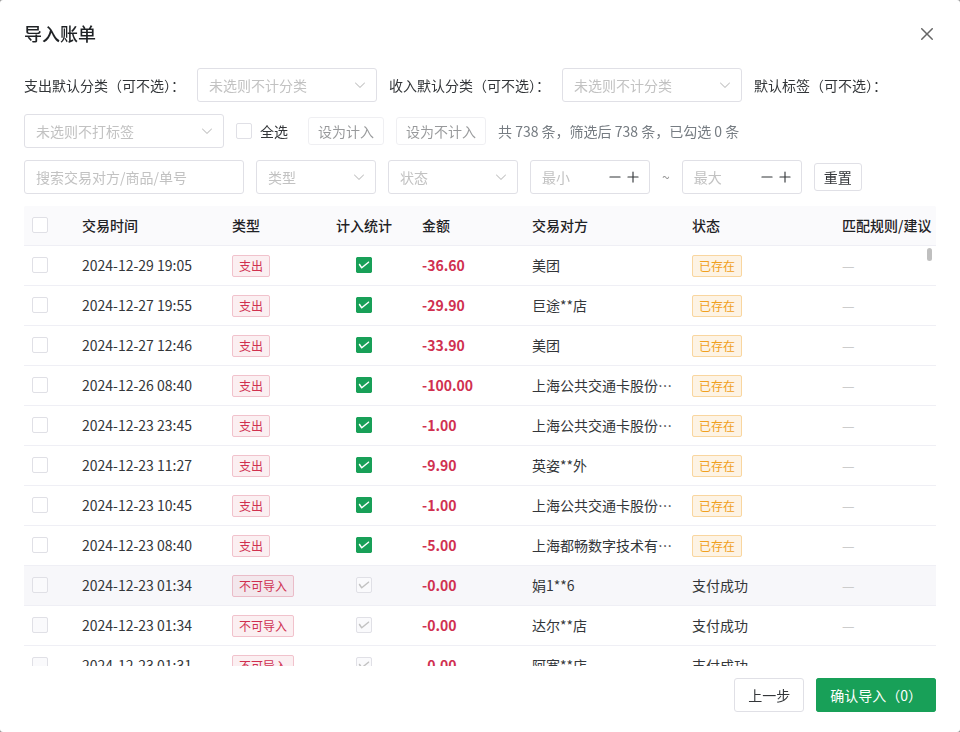The width and height of the screenshot is (960, 732).
Task: Click the 状态 column header
Action: click(x=706, y=226)
